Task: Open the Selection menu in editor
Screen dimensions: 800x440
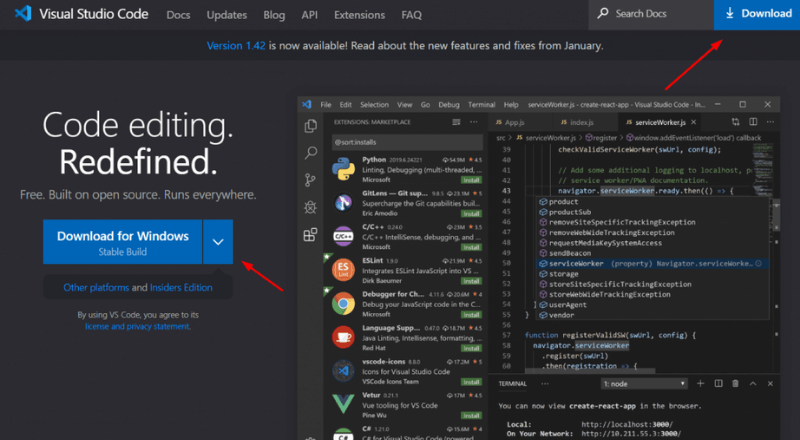Action: (374, 105)
